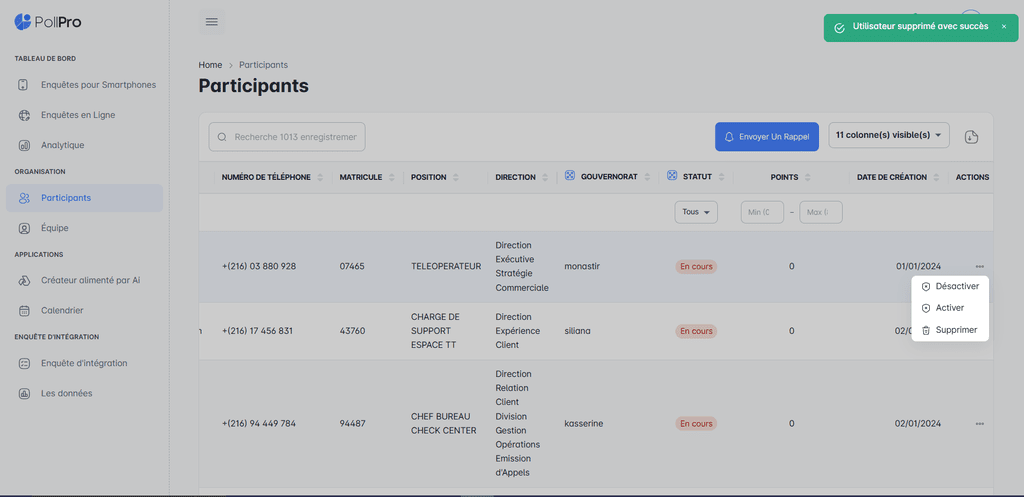Expand the 11 colonne(s) visible(s) dropdown
This screenshot has height=497, width=1024.
pyautogui.click(x=889, y=136)
